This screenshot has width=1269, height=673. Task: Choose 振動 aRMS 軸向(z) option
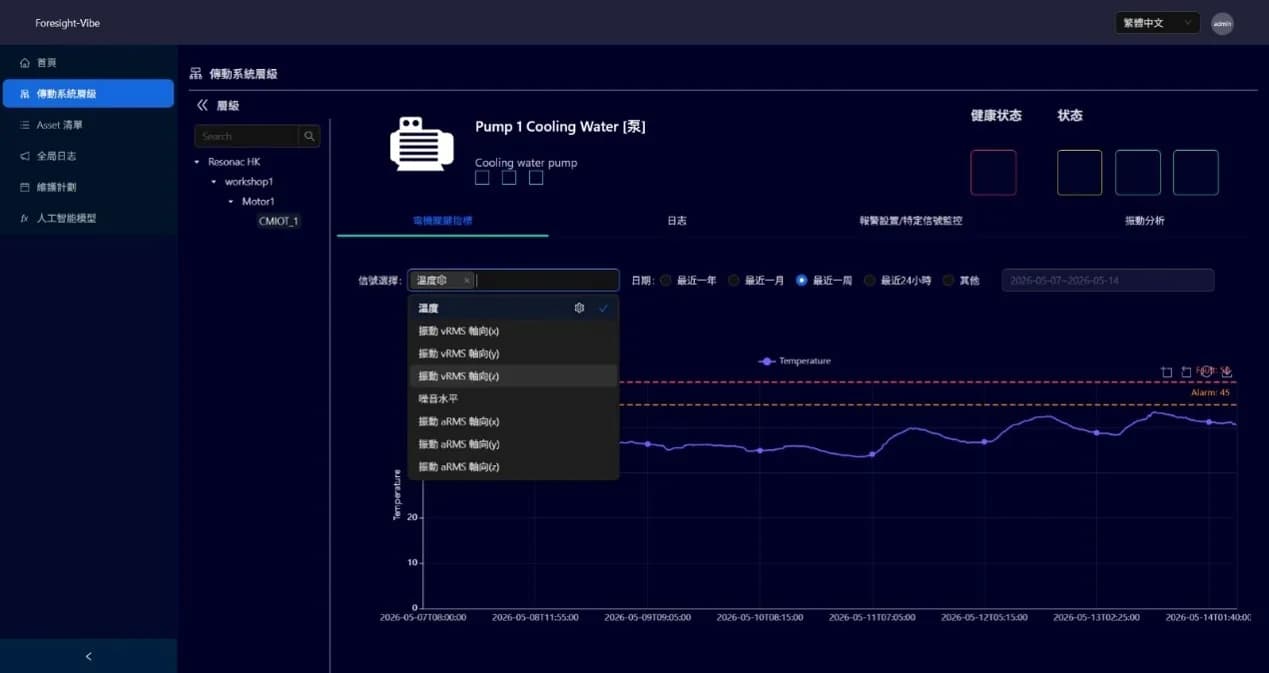[513, 467]
